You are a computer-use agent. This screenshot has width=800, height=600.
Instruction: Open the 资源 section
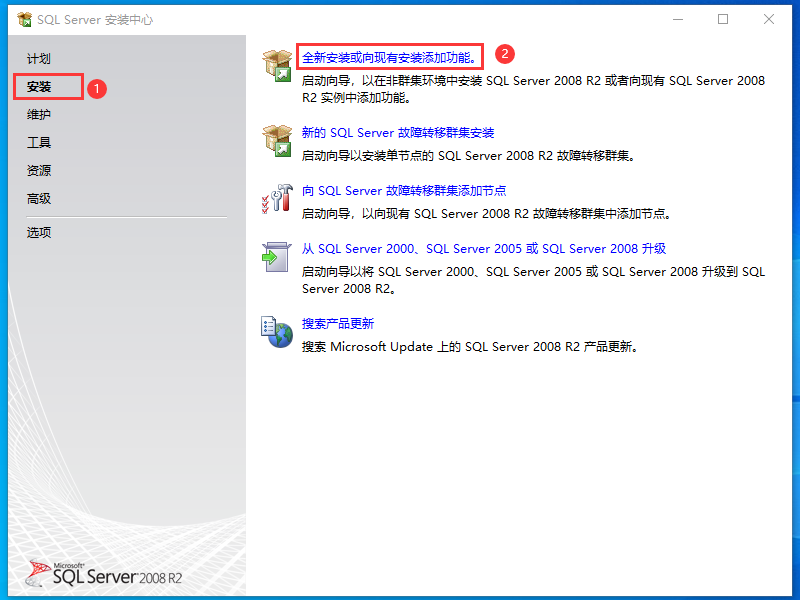[x=39, y=170]
